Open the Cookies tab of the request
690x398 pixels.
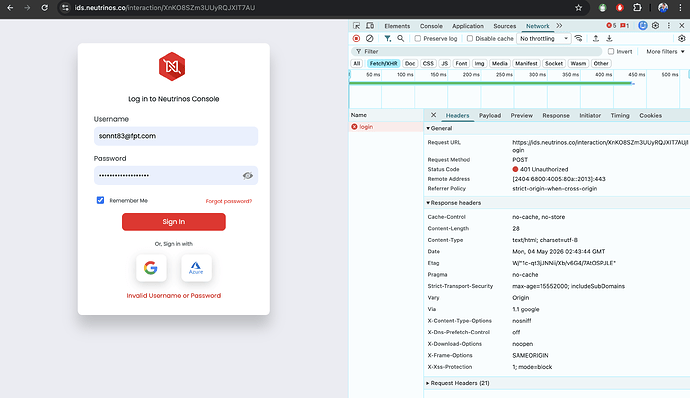(650, 115)
